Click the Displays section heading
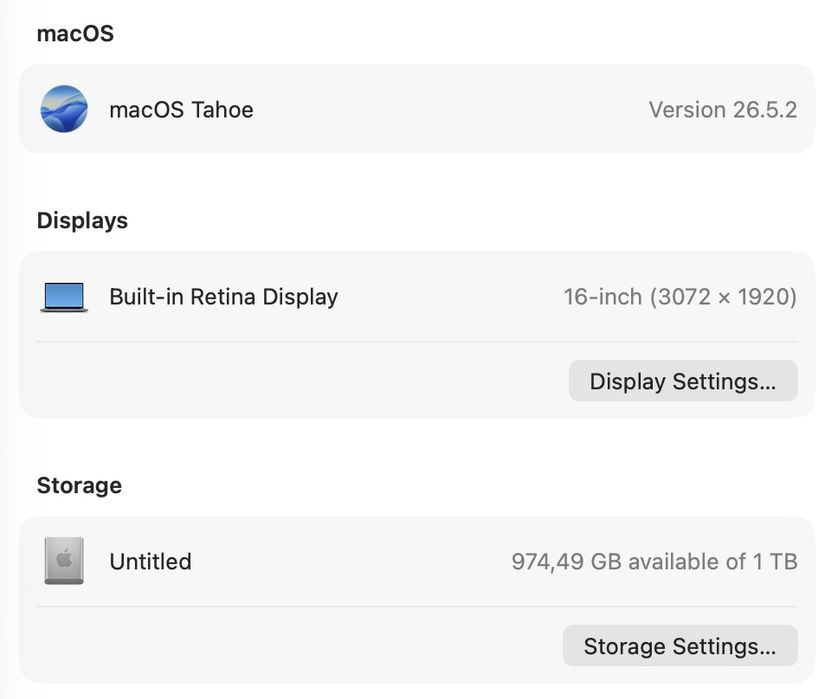838x699 pixels. [82, 221]
